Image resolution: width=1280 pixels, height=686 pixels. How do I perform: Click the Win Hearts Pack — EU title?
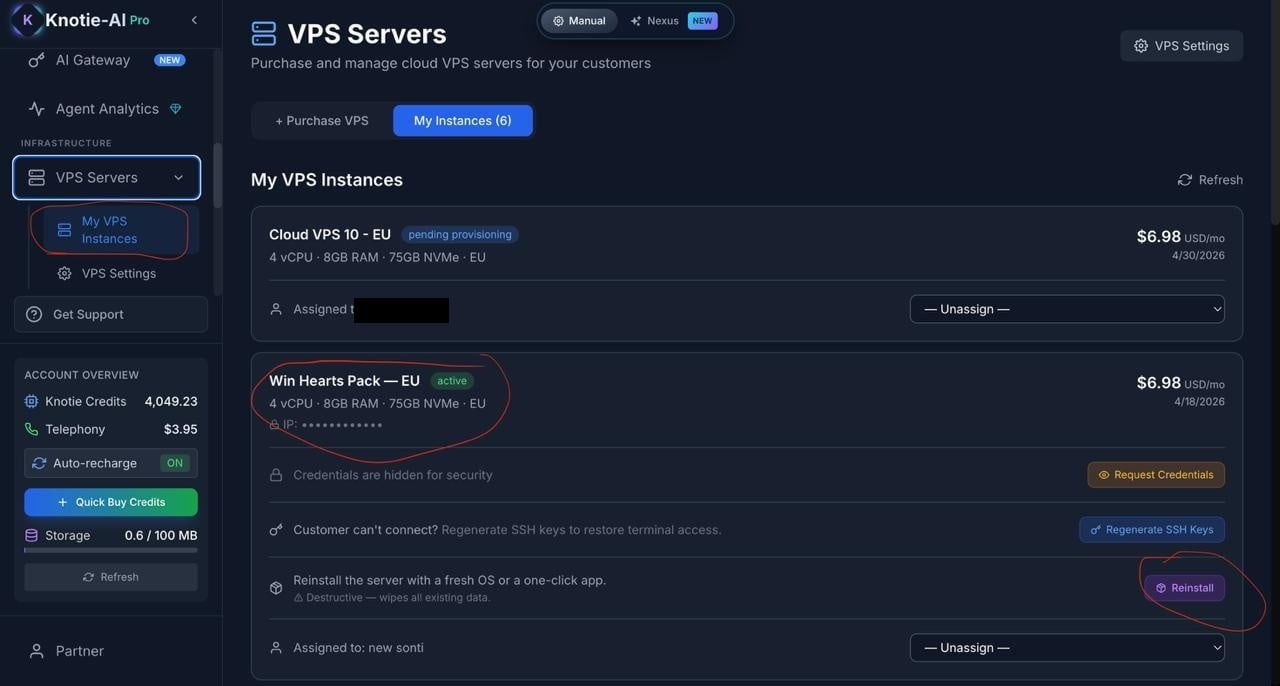[344, 381]
